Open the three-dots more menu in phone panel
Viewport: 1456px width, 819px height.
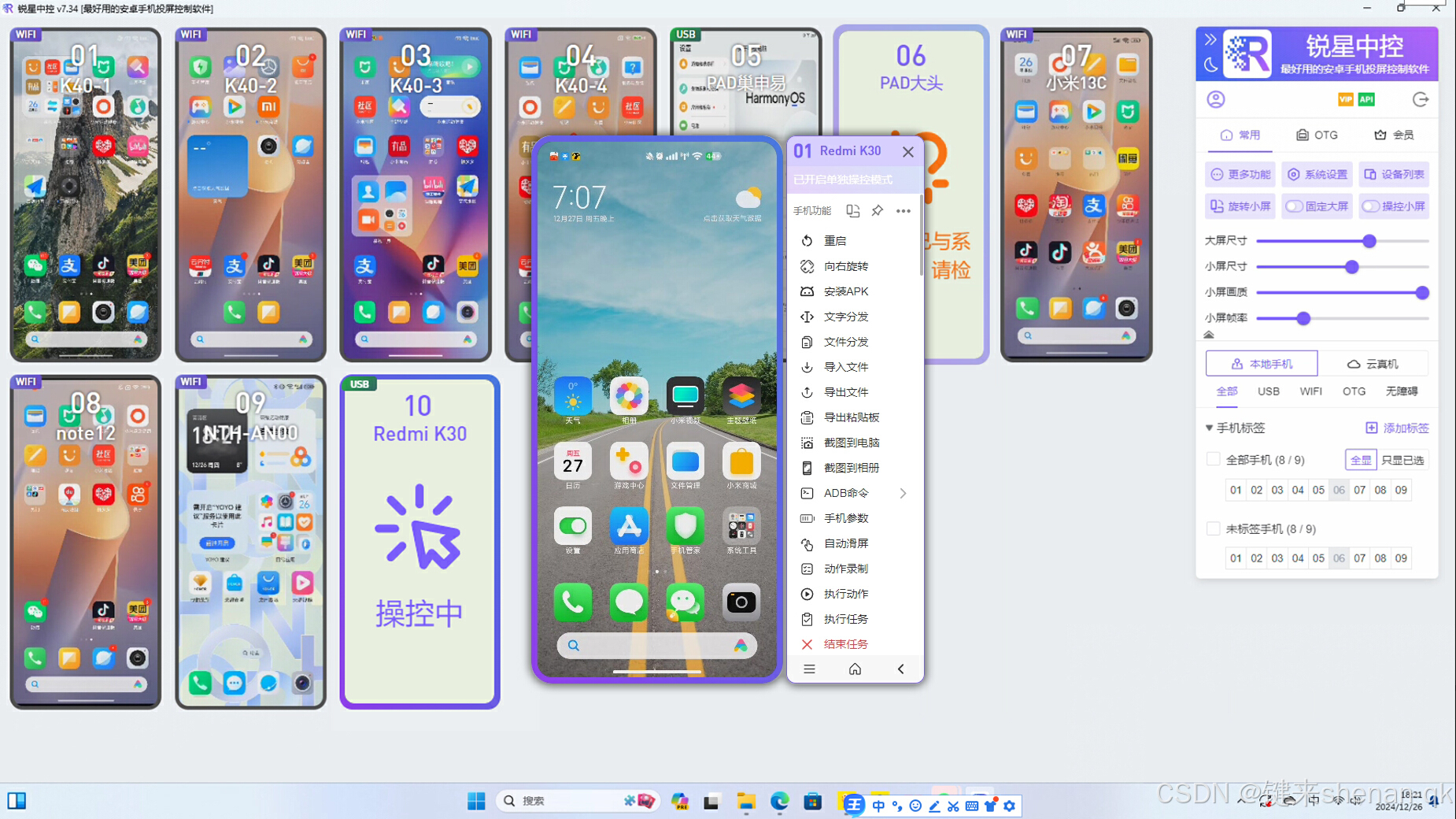click(x=904, y=210)
